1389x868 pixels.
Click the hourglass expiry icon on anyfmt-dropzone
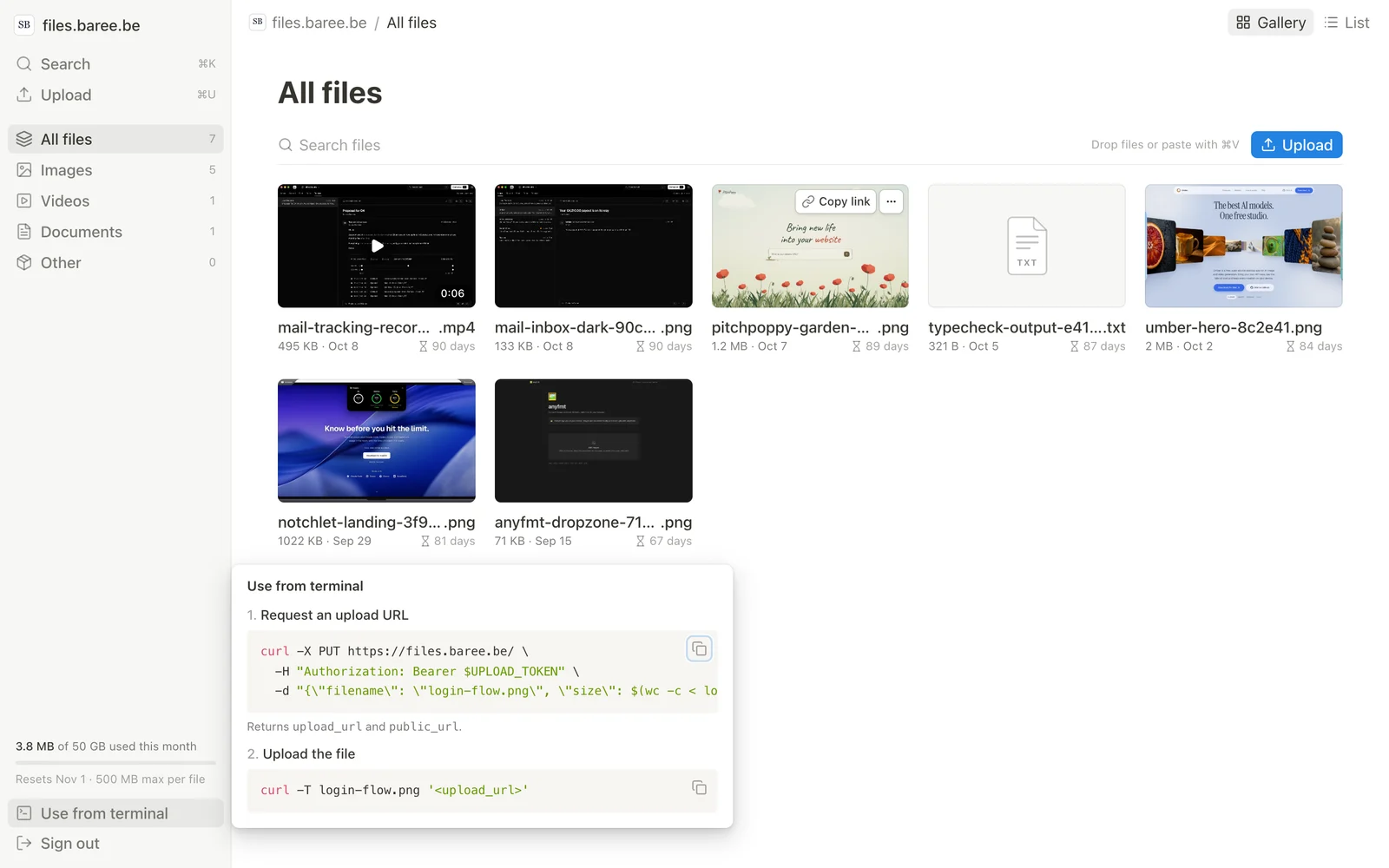[x=640, y=541]
